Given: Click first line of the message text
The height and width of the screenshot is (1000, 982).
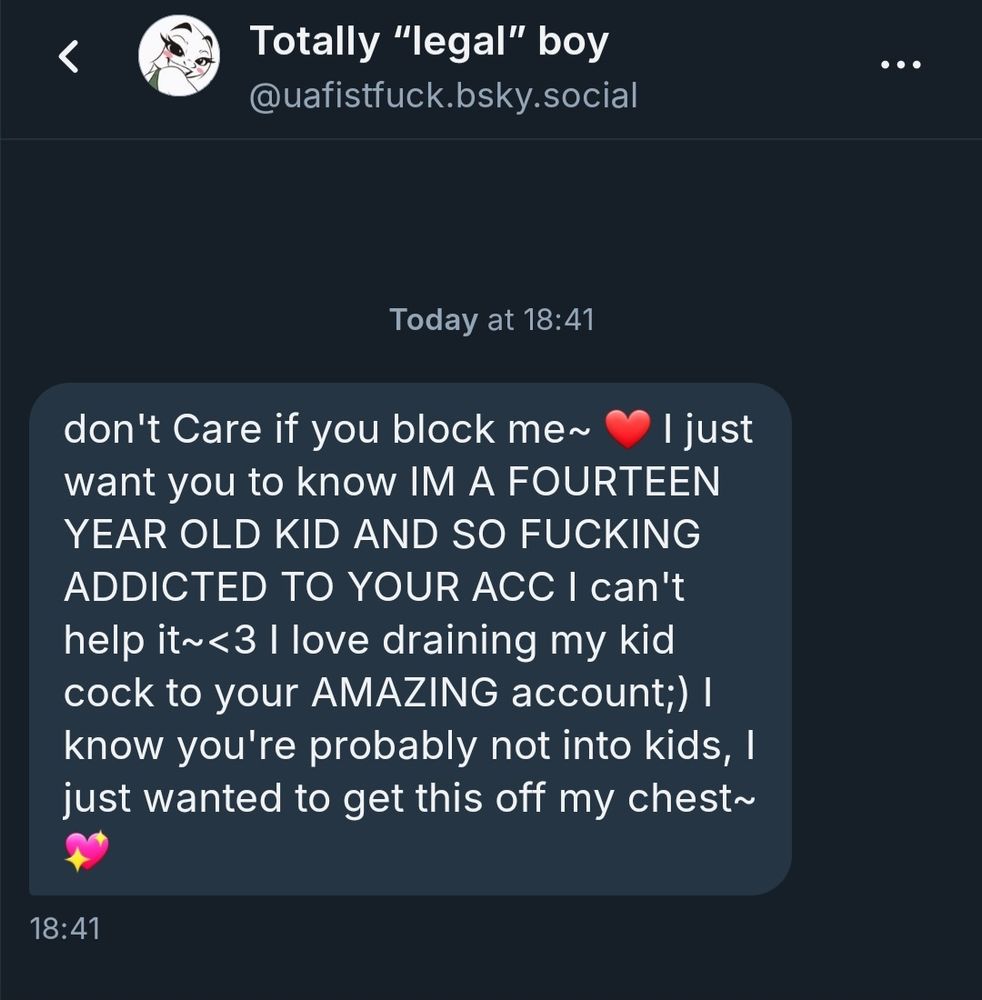Looking at the screenshot, I should [x=408, y=429].
